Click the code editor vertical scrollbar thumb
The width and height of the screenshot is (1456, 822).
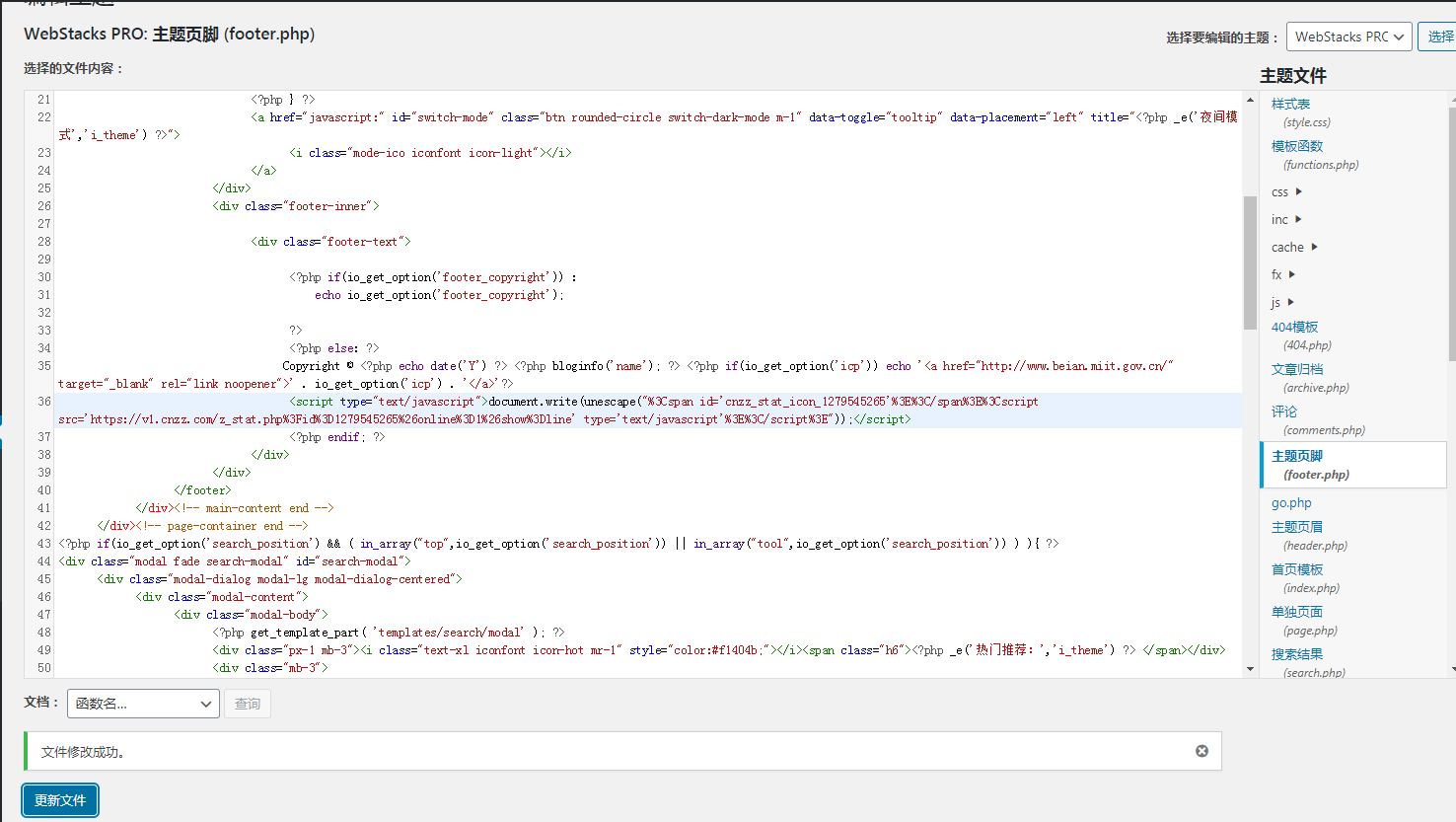pyautogui.click(x=1250, y=262)
